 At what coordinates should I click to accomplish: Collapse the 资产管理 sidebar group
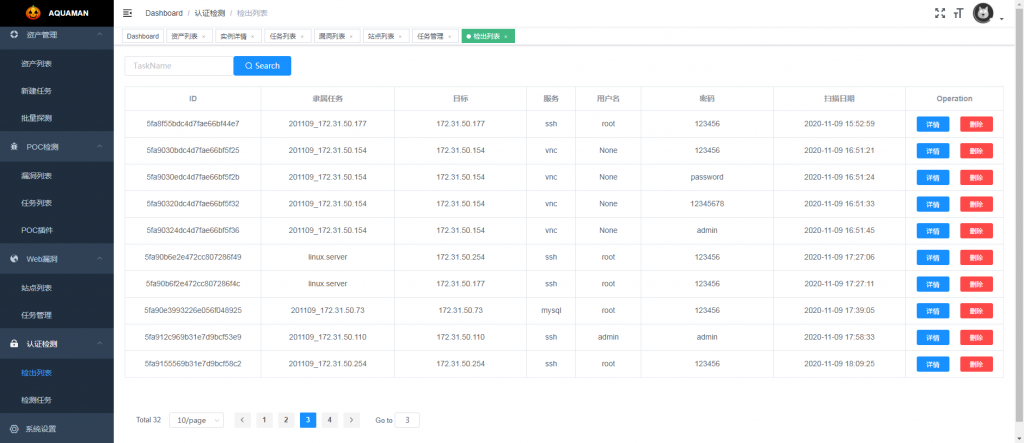pos(57,35)
